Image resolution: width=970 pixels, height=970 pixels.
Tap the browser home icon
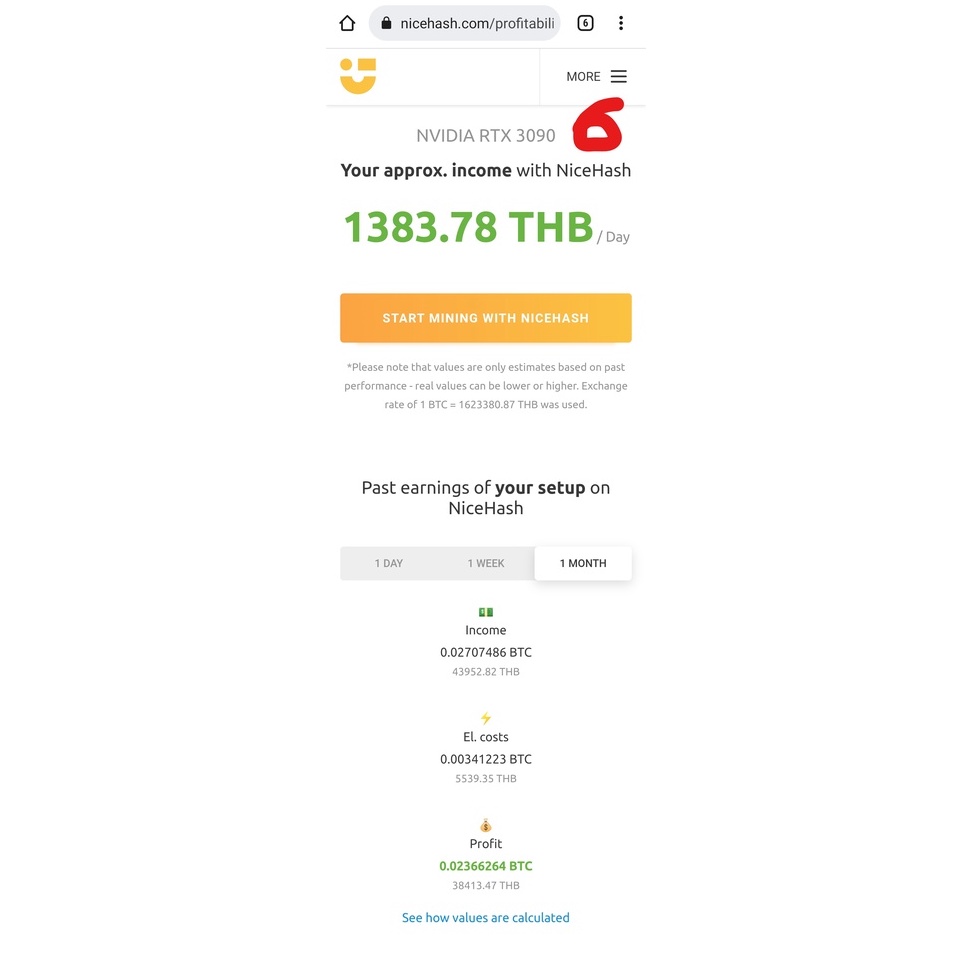click(x=347, y=24)
